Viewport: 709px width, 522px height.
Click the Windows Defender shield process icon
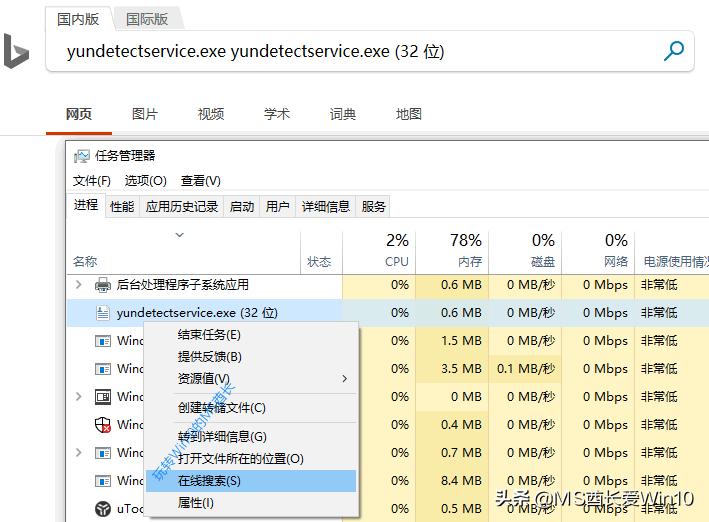point(103,425)
